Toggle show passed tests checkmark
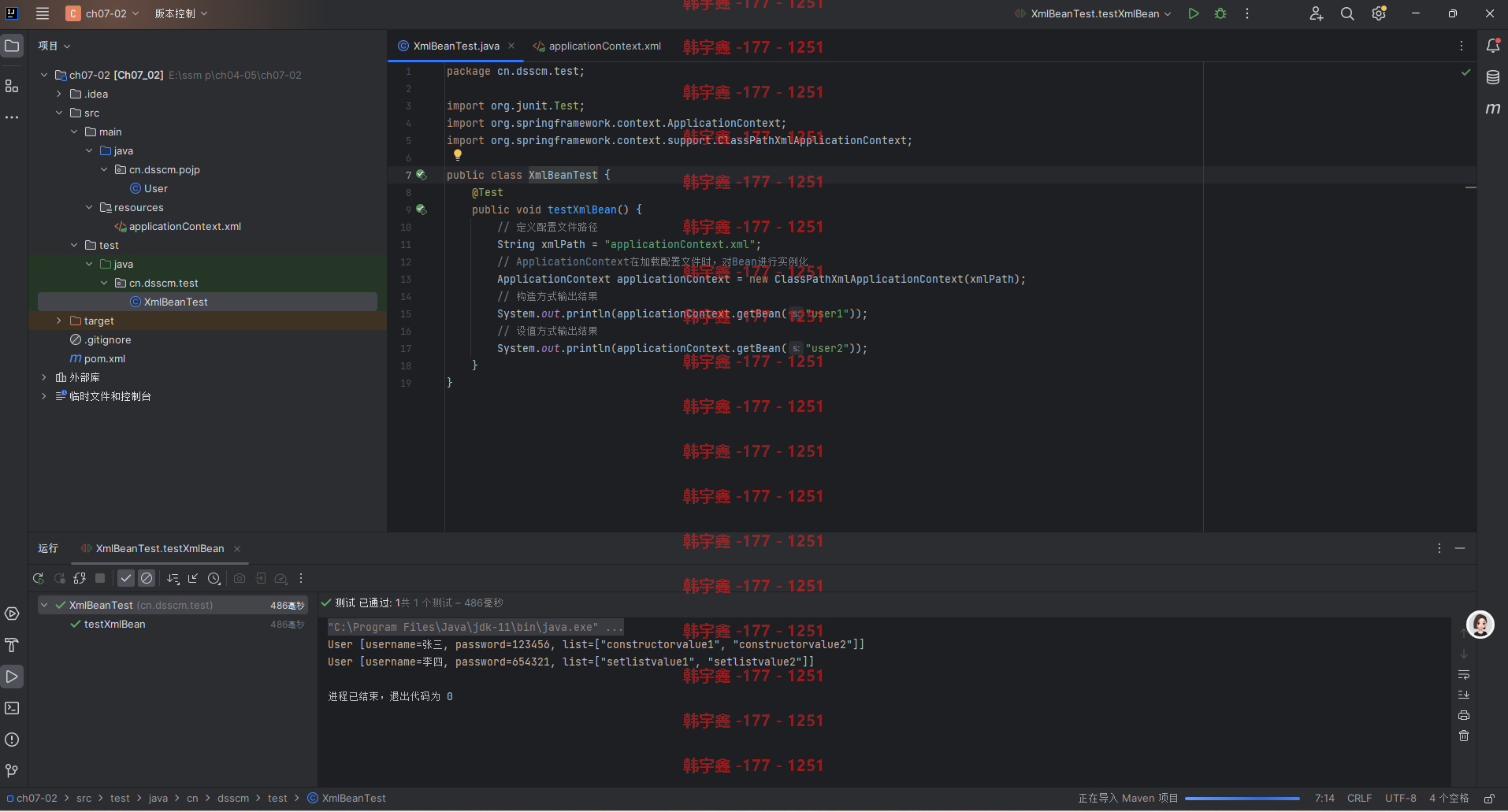Image resolution: width=1508 pixels, height=812 pixels. point(126,578)
